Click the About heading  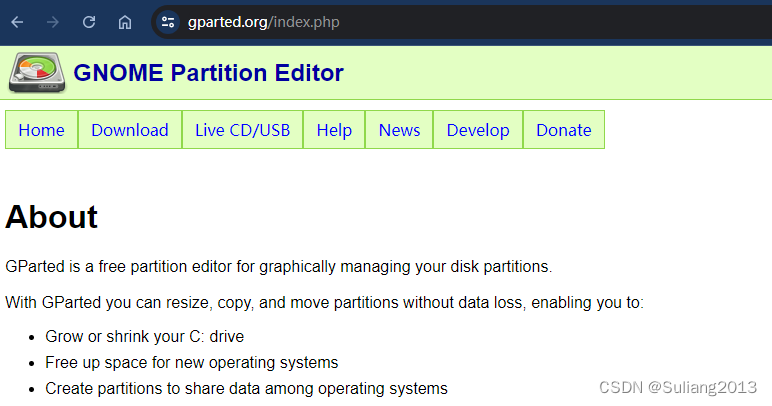point(52,217)
